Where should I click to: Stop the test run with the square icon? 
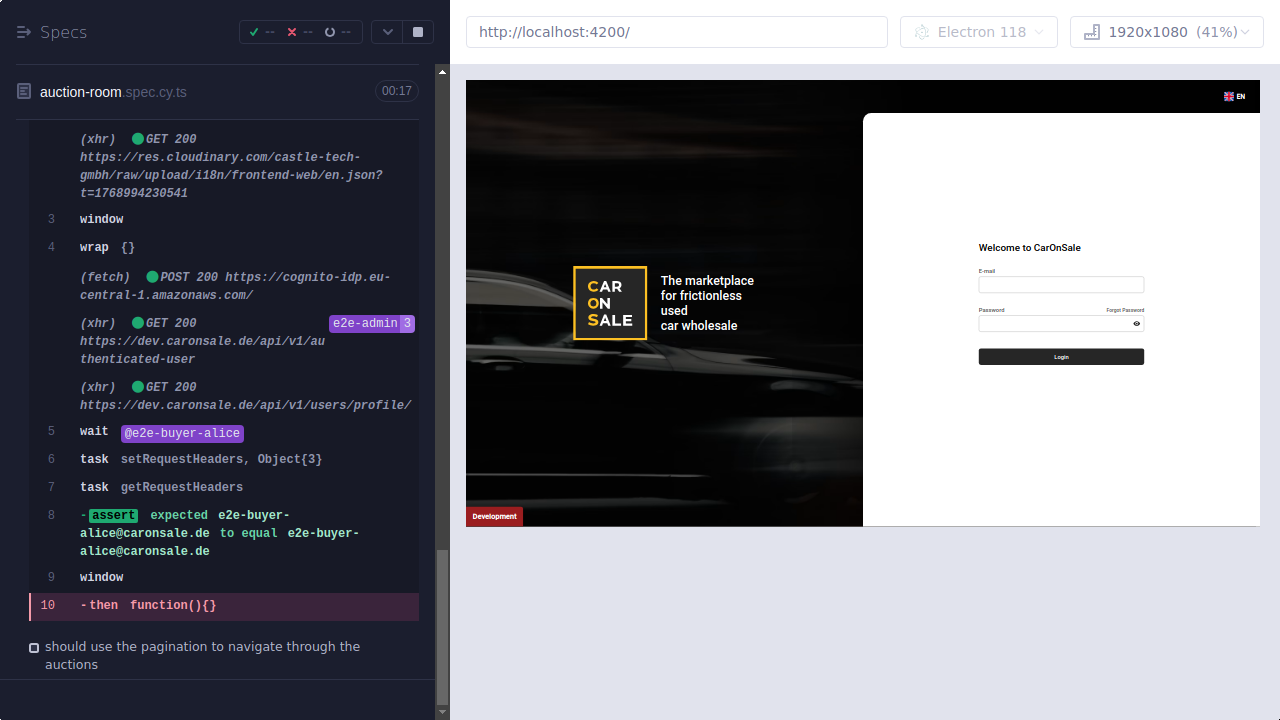417,31
